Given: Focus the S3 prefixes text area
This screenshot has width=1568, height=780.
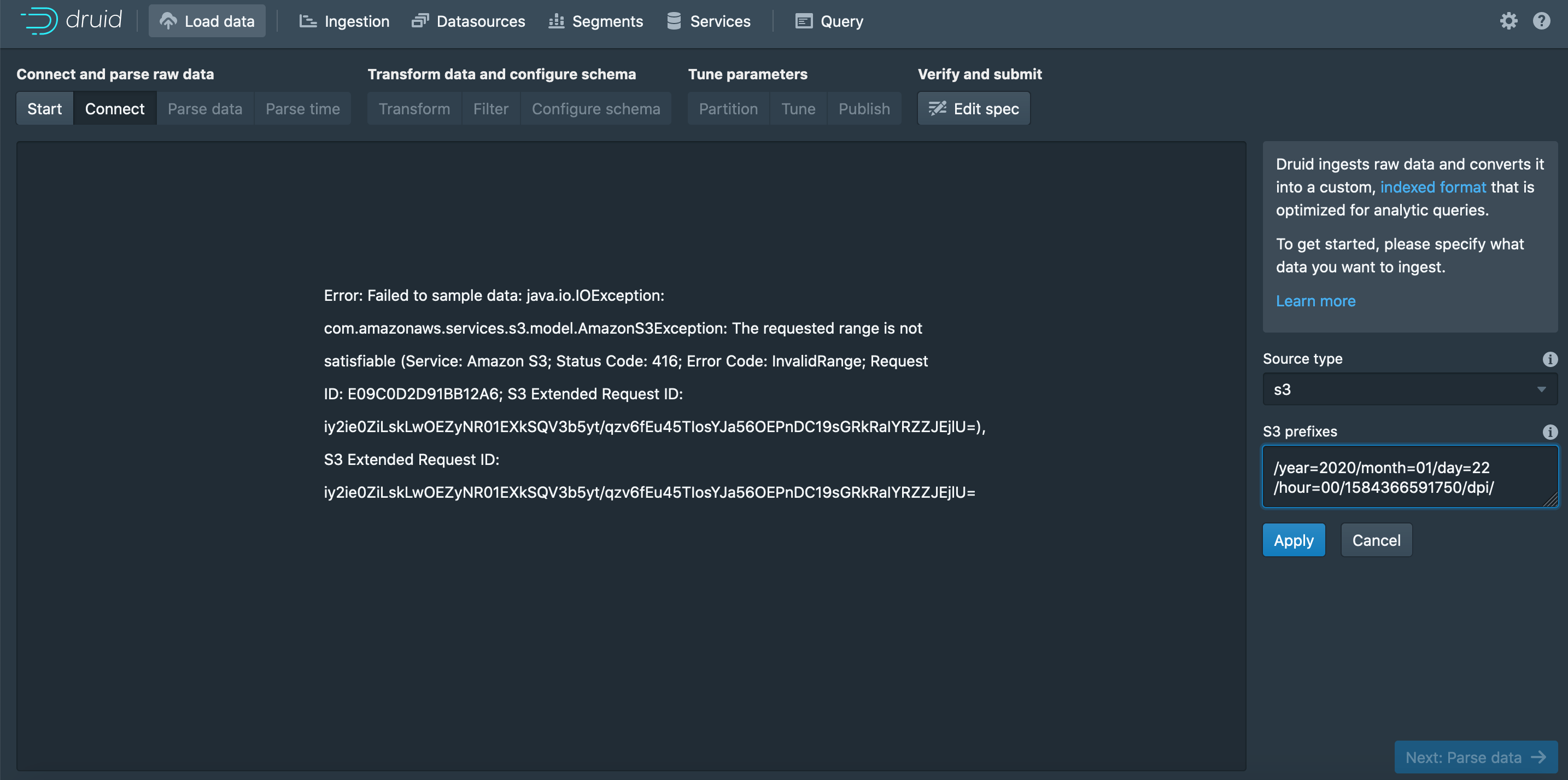Looking at the screenshot, I should tap(1409, 477).
